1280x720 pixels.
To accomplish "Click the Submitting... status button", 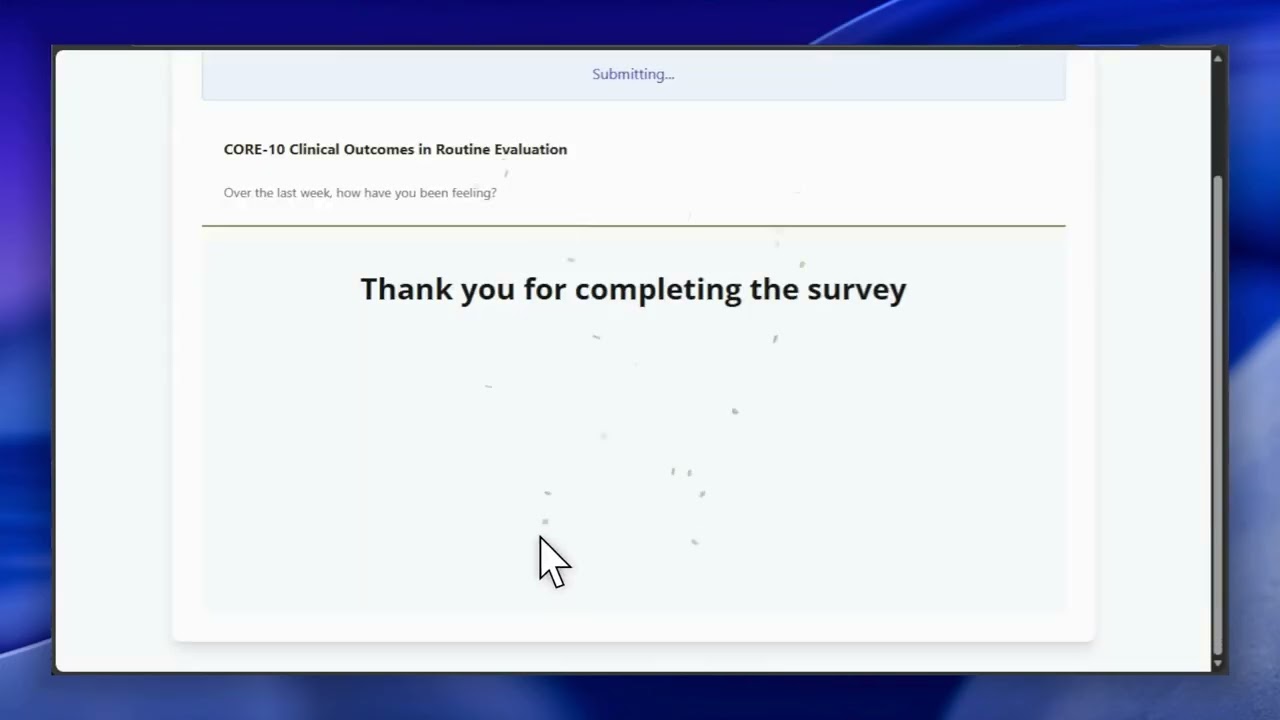I will tap(633, 75).
